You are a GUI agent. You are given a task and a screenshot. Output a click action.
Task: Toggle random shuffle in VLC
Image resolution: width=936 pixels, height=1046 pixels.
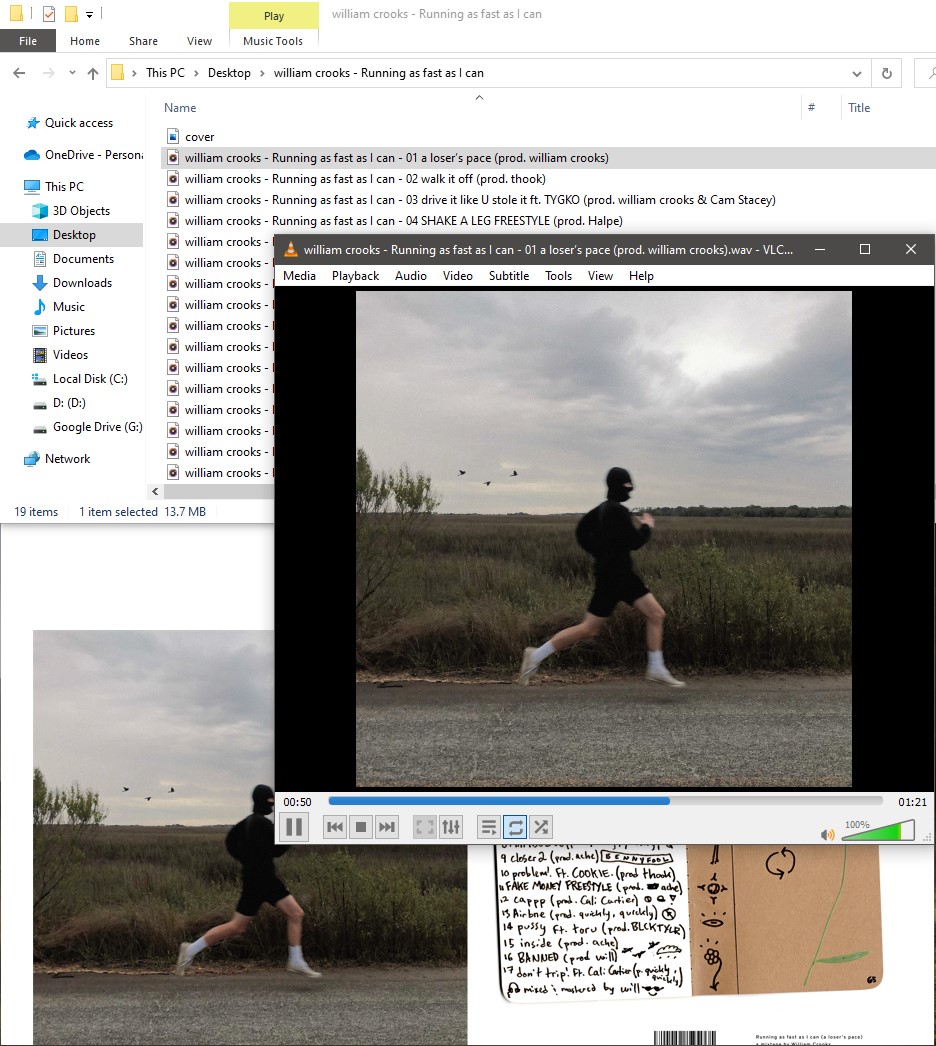click(x=541, y=827)
